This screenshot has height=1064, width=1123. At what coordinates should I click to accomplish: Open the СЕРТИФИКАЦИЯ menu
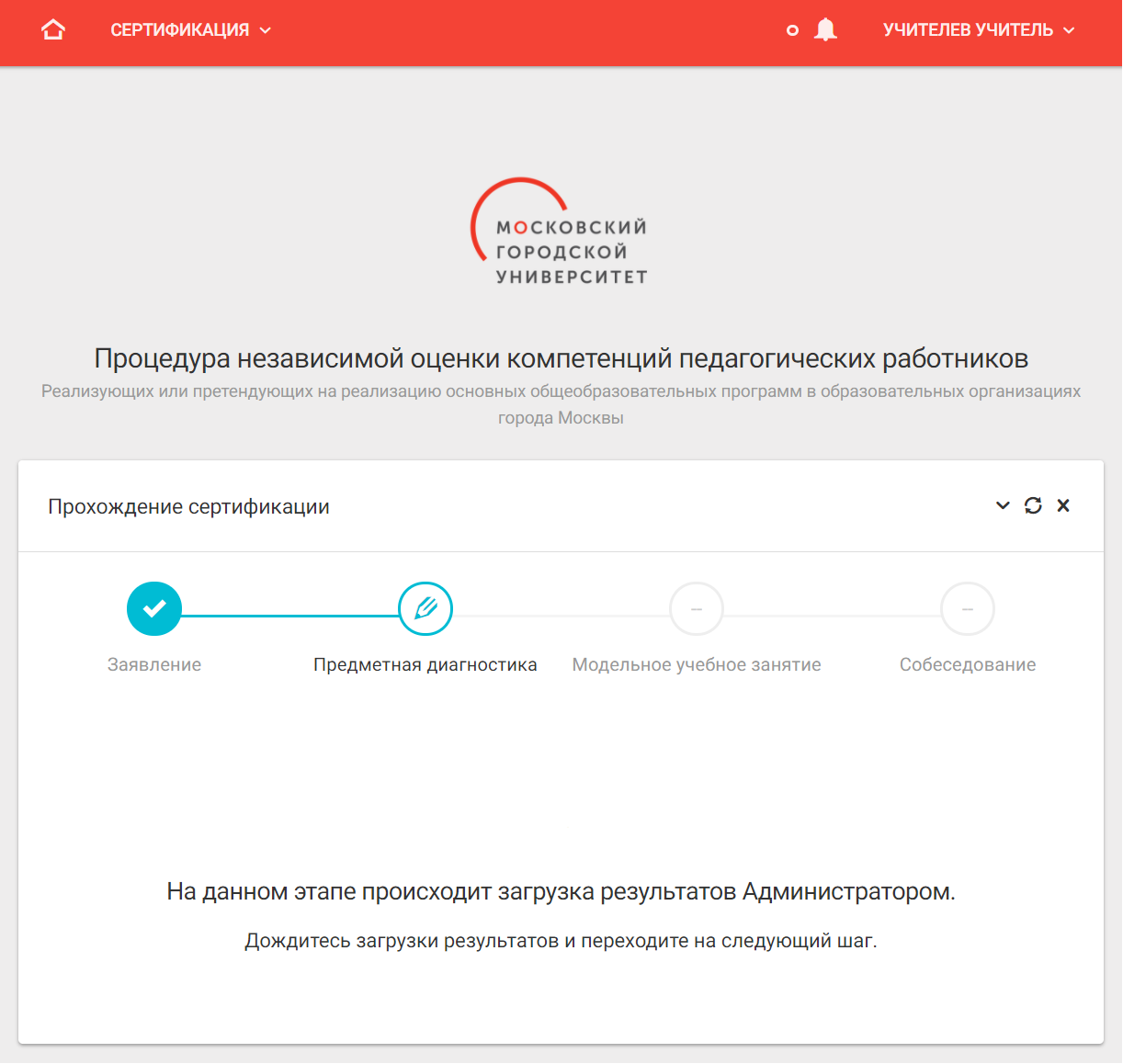pyautogui.click(x=180, y=28)
